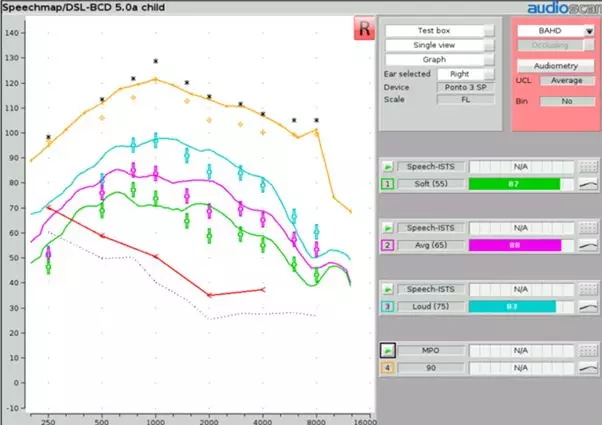602x425 pixels.
Task: Play the Avg (65) speech test
Action: click(386, 228)
